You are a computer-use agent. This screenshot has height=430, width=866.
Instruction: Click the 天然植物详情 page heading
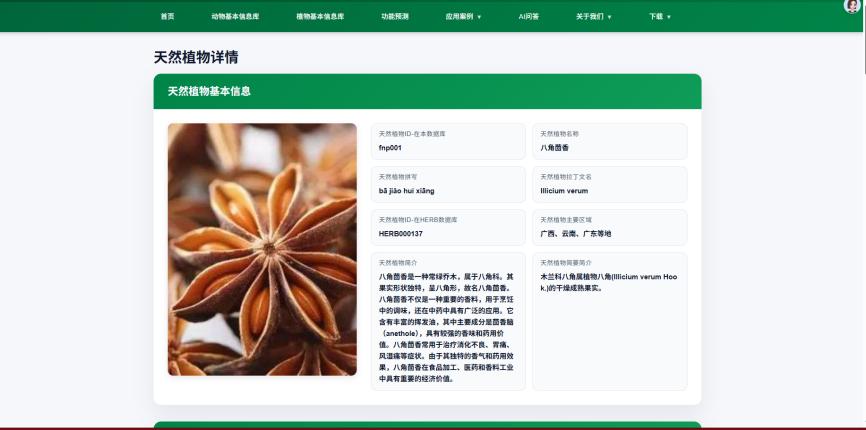tap(196, 58)
